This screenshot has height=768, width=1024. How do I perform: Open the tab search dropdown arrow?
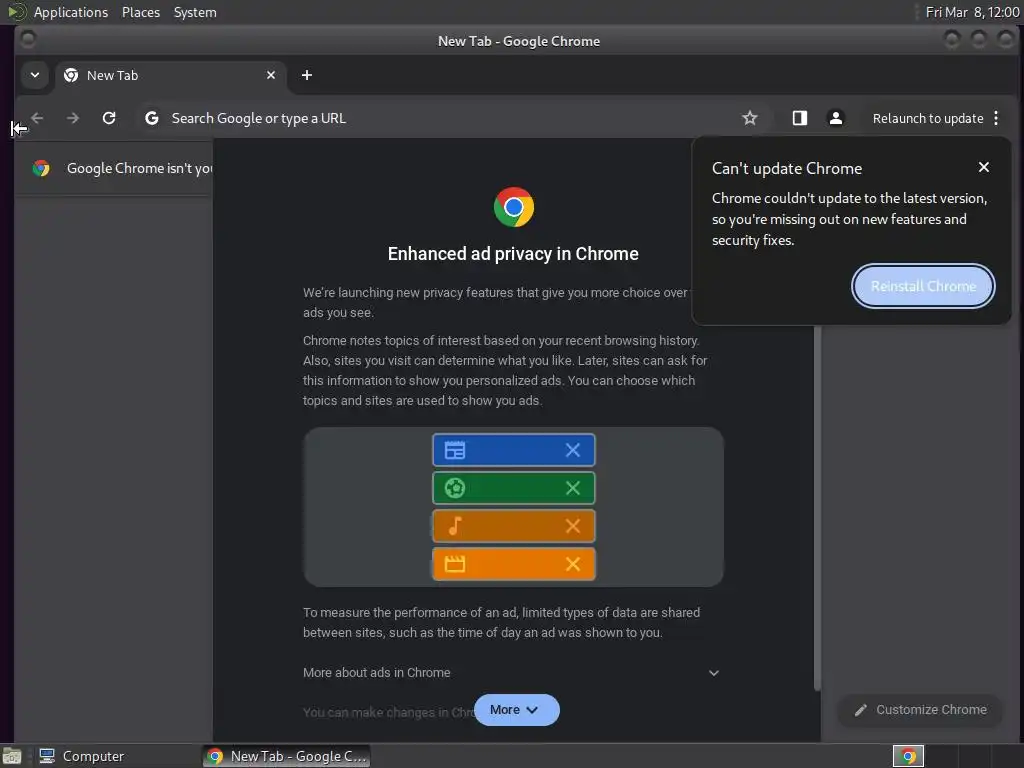[x=35, y=75]
